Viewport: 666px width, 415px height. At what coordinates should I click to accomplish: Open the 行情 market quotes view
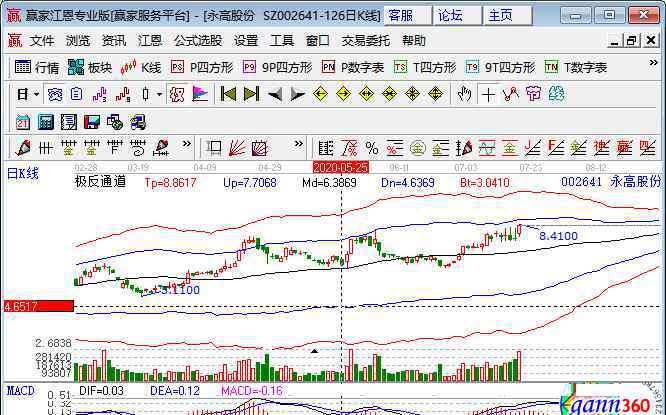click(x=37, y=67)
